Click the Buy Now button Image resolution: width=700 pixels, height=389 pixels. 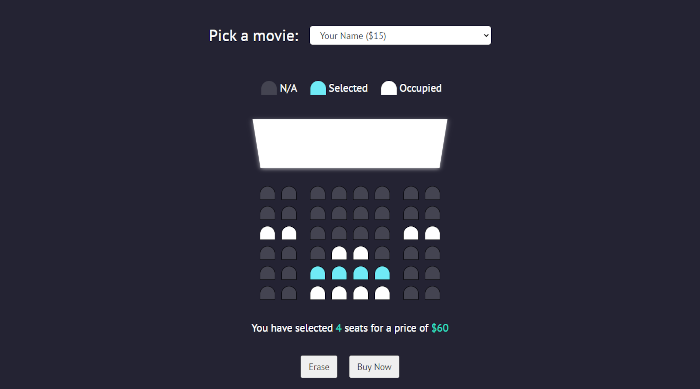tap(374, 367)
